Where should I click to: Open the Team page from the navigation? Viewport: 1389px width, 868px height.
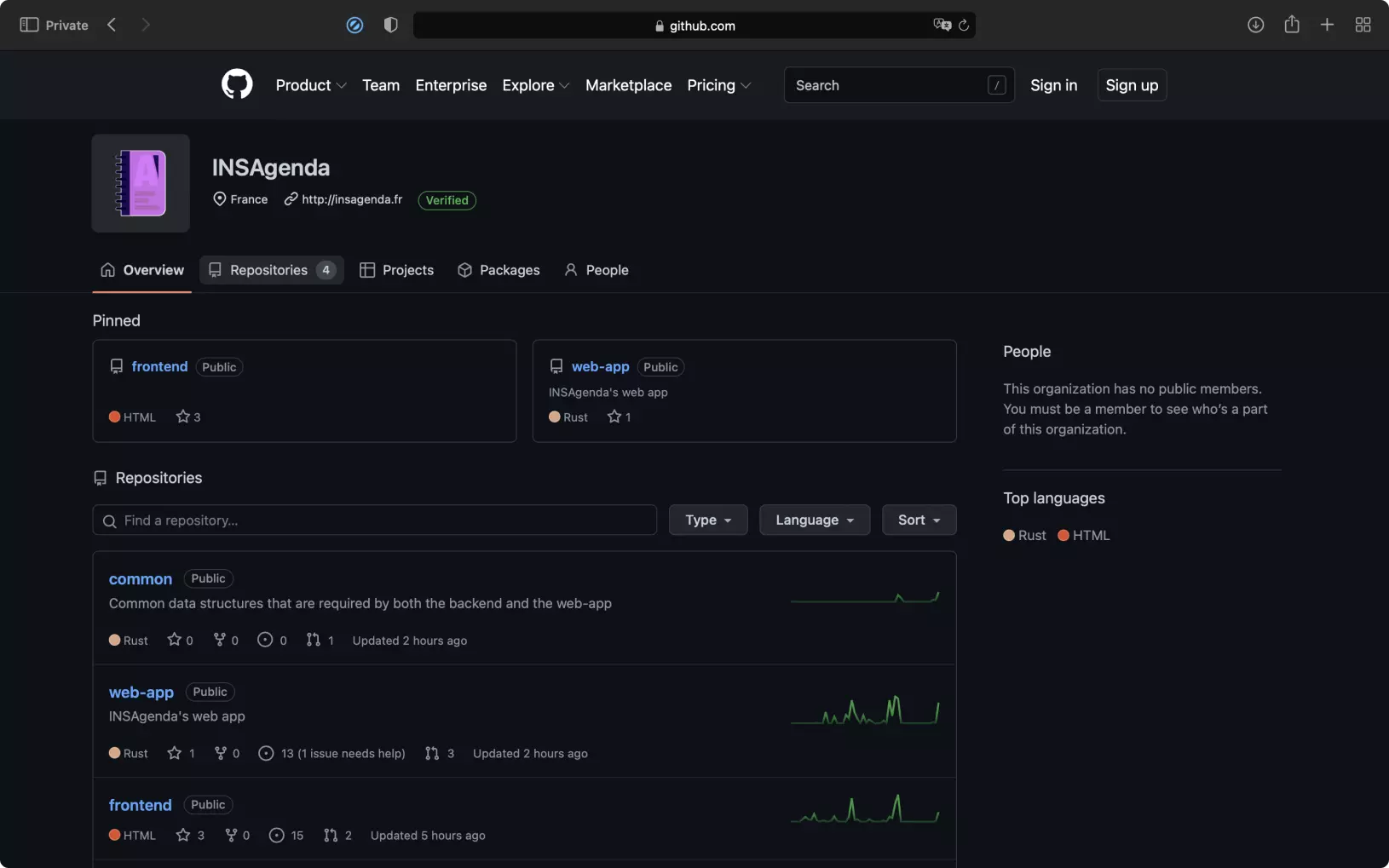click(x=381, y=85)
